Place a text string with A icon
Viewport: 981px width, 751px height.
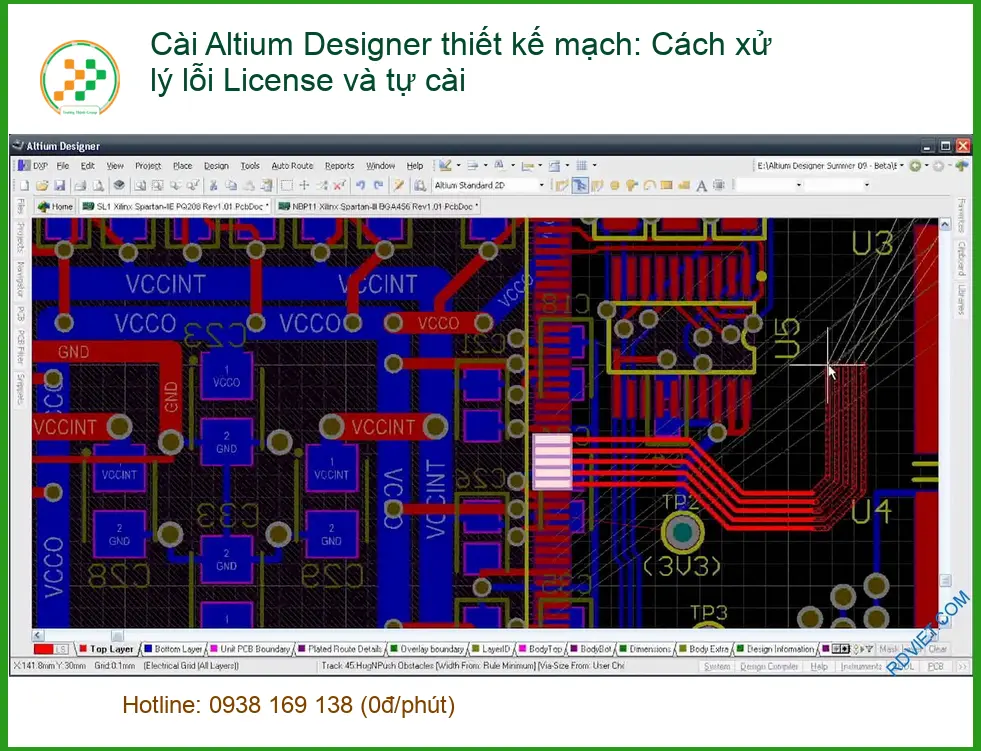click(x=701, y=185)
